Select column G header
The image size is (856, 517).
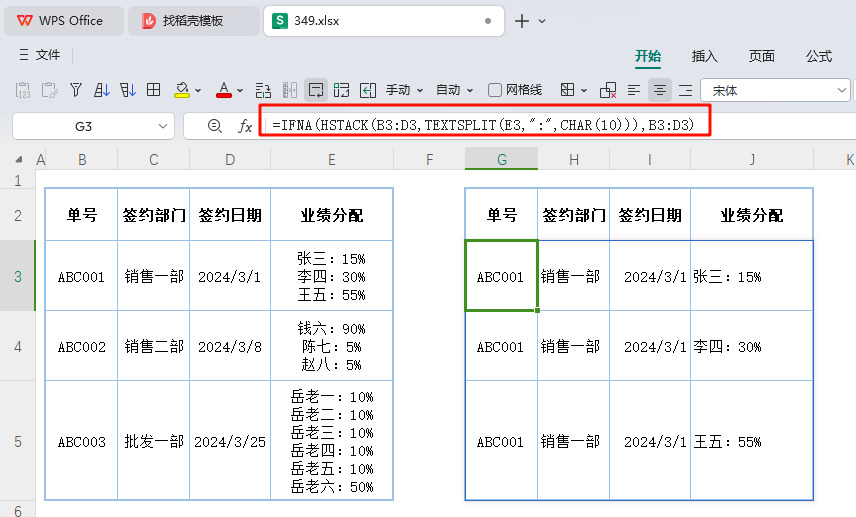tap(502, 159)
